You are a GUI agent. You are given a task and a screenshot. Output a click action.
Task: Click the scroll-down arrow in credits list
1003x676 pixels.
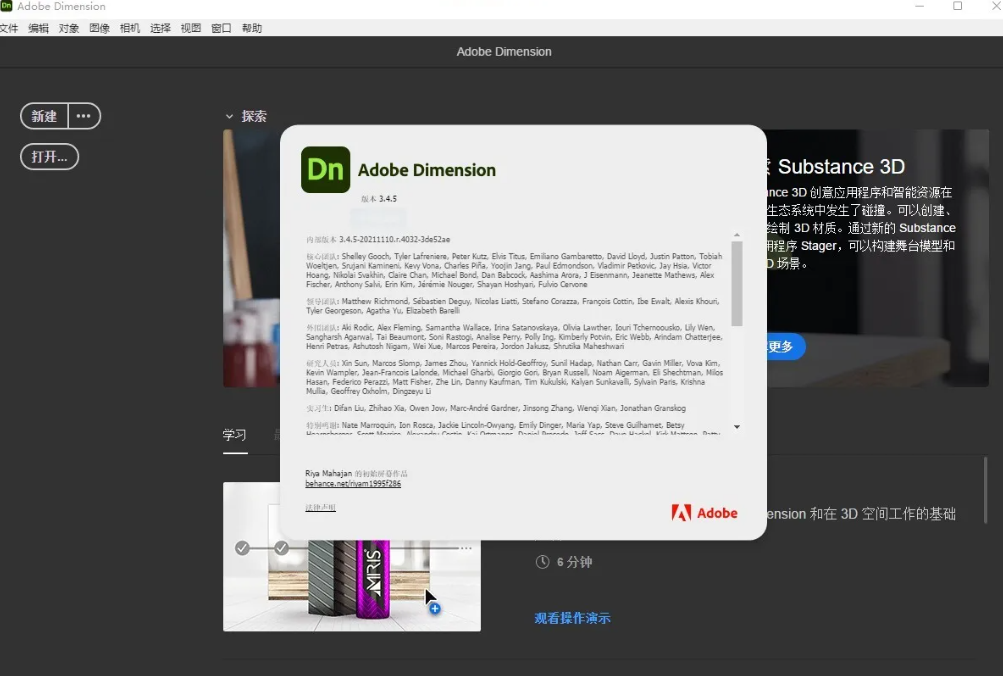737,427
